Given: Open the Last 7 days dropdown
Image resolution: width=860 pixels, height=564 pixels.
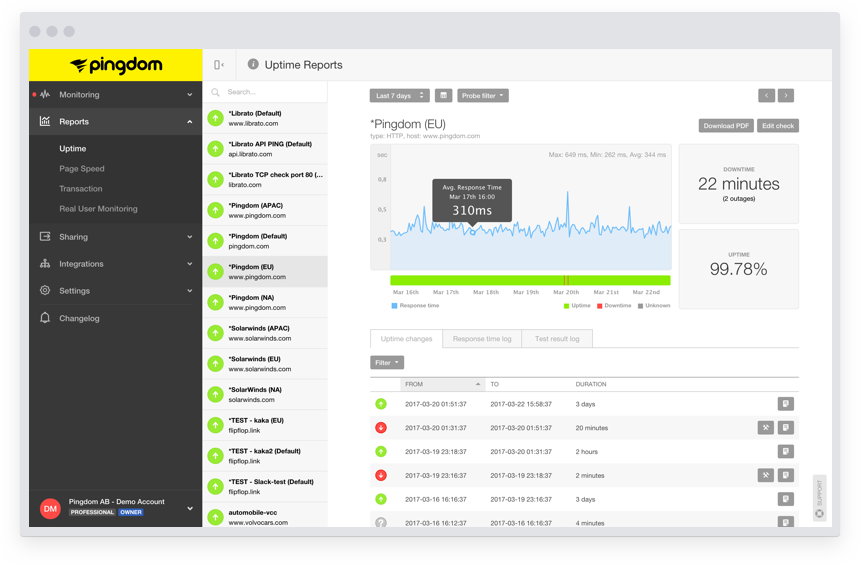Looking at the screenshot, I should pos(399,95).
